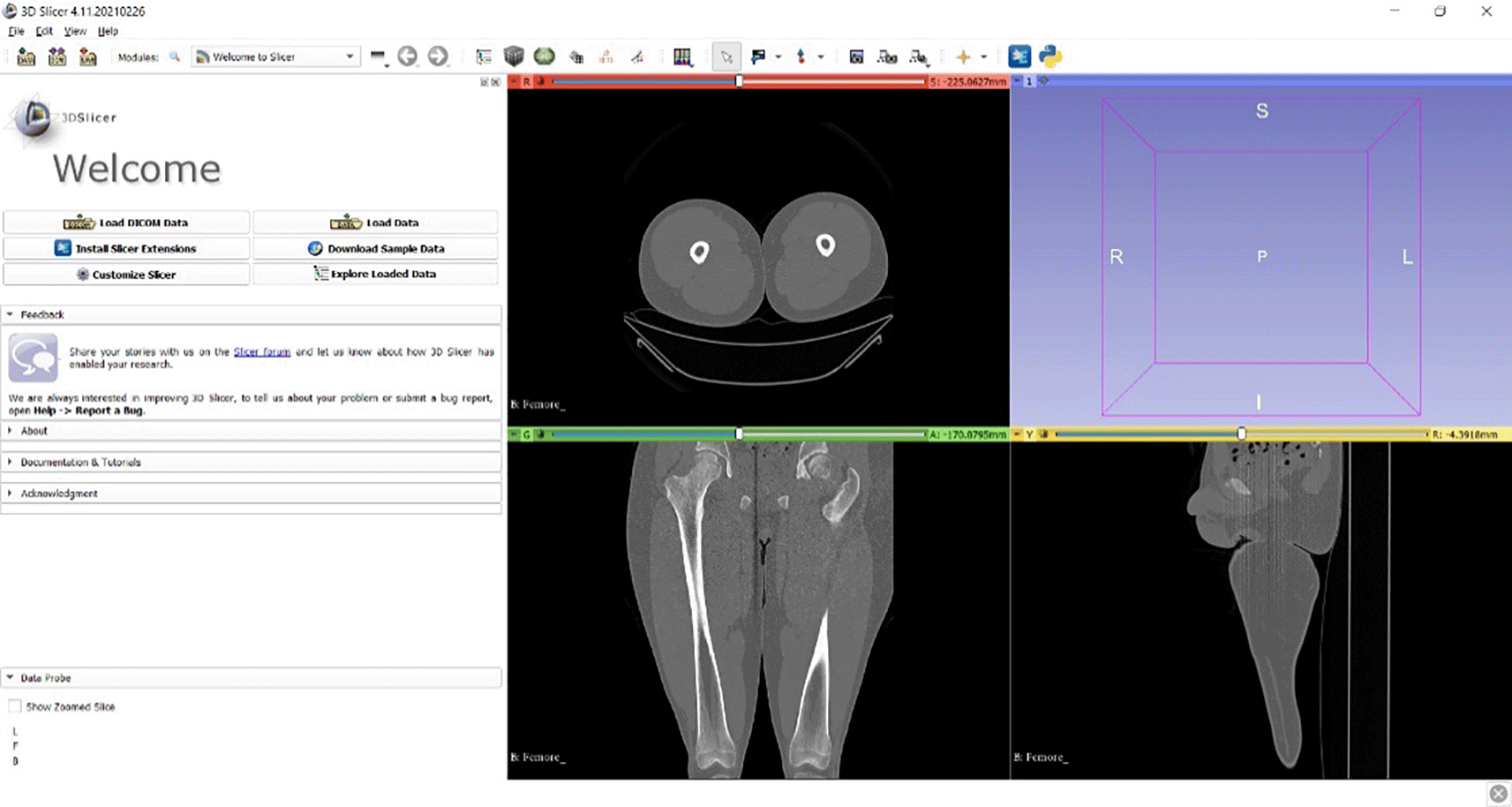Click the markups fiducial placement icon
Viewport: 1512px width, 807px height.
coord(801,57)
